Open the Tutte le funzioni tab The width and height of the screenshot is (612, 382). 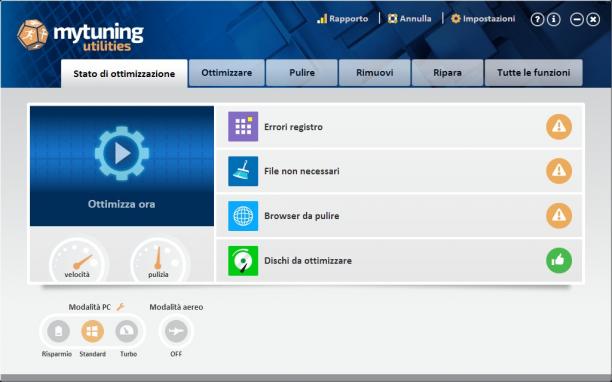point(534,73)
